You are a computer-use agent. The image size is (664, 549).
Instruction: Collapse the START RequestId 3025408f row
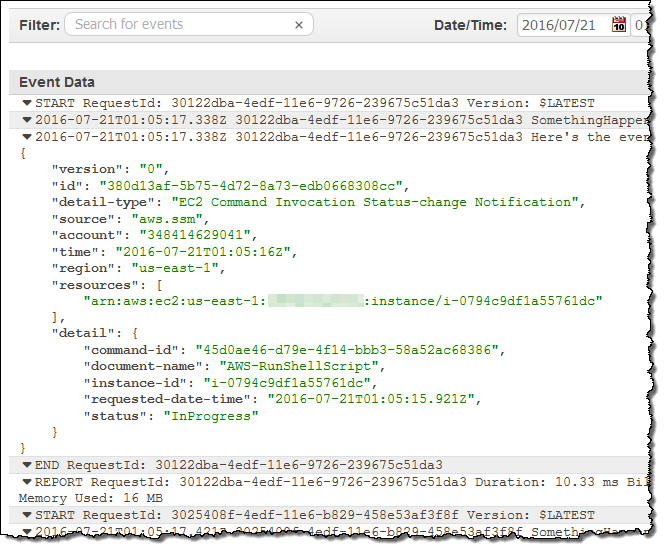[27, 515]
